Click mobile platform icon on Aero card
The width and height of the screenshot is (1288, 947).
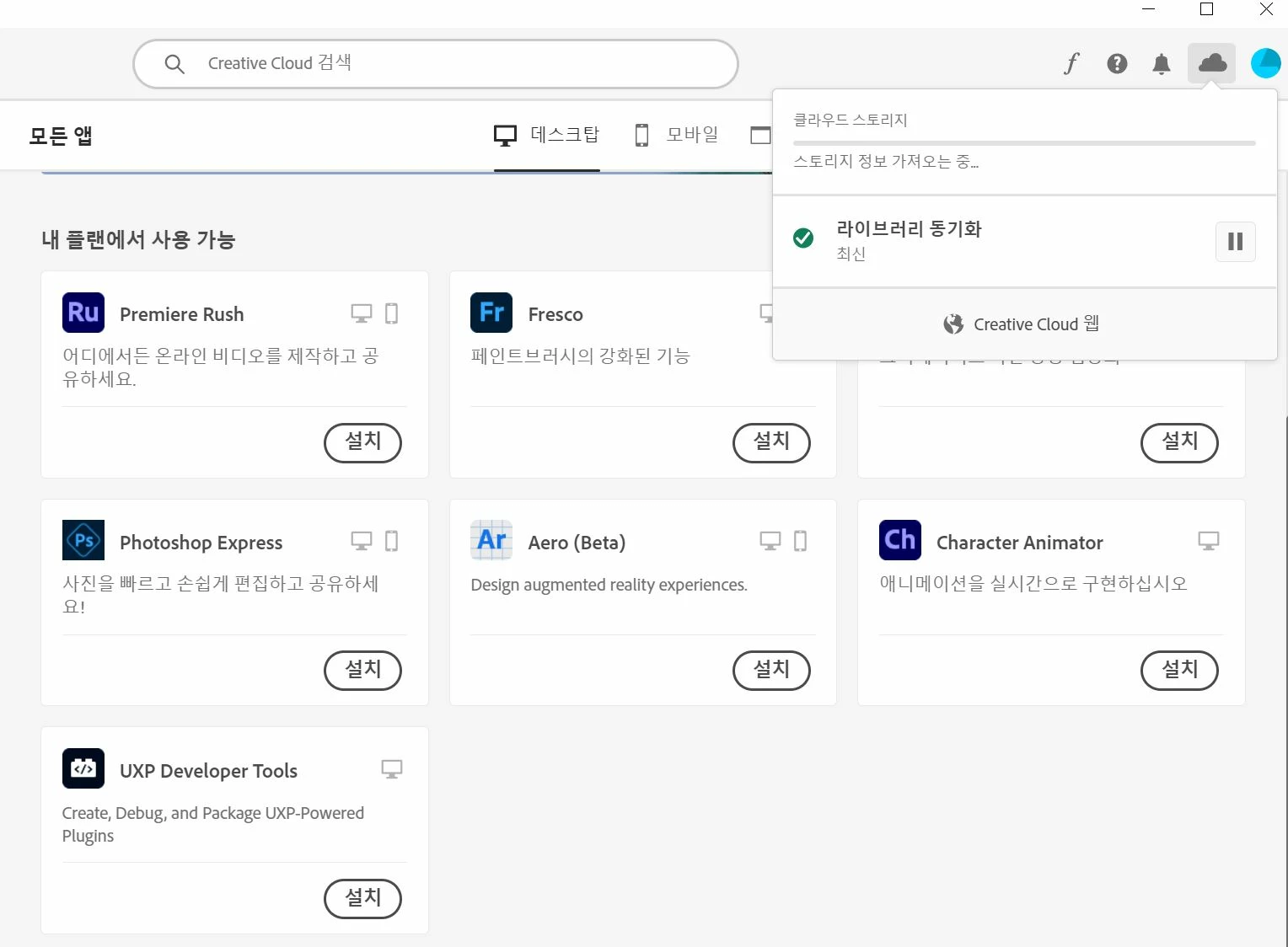(801, 541)
